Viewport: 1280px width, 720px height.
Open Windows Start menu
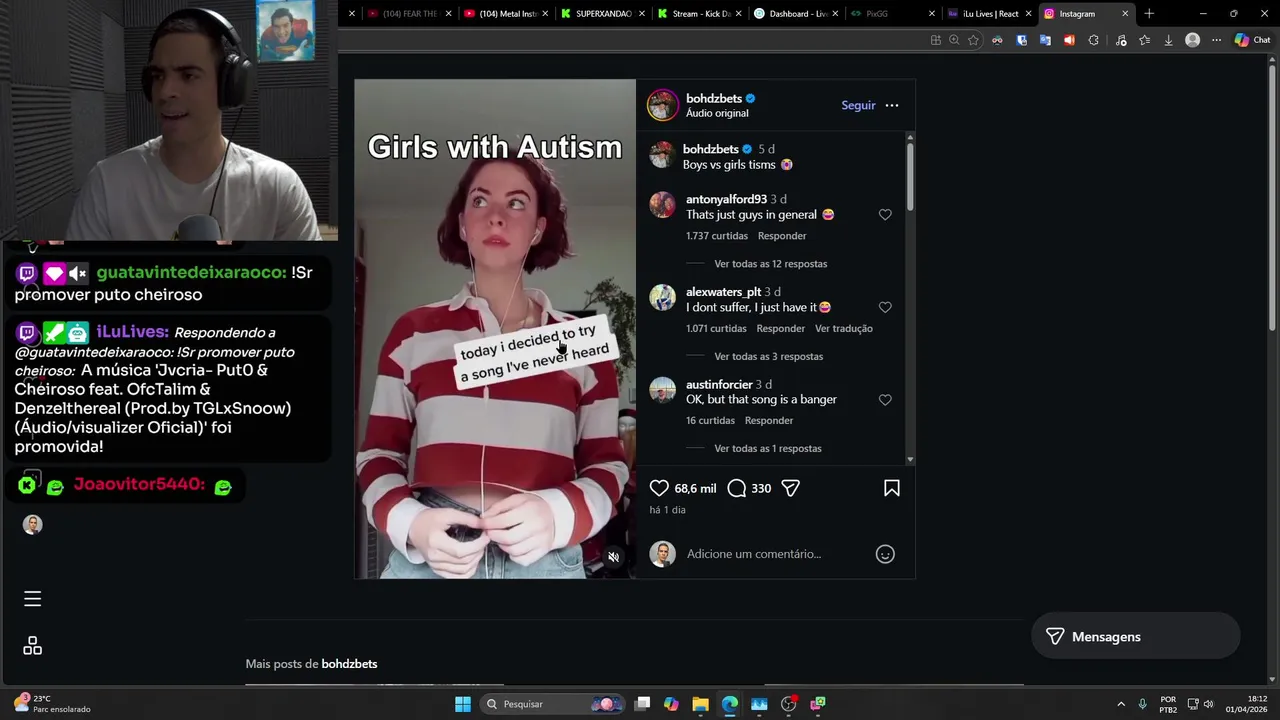(x=463, y=704)
